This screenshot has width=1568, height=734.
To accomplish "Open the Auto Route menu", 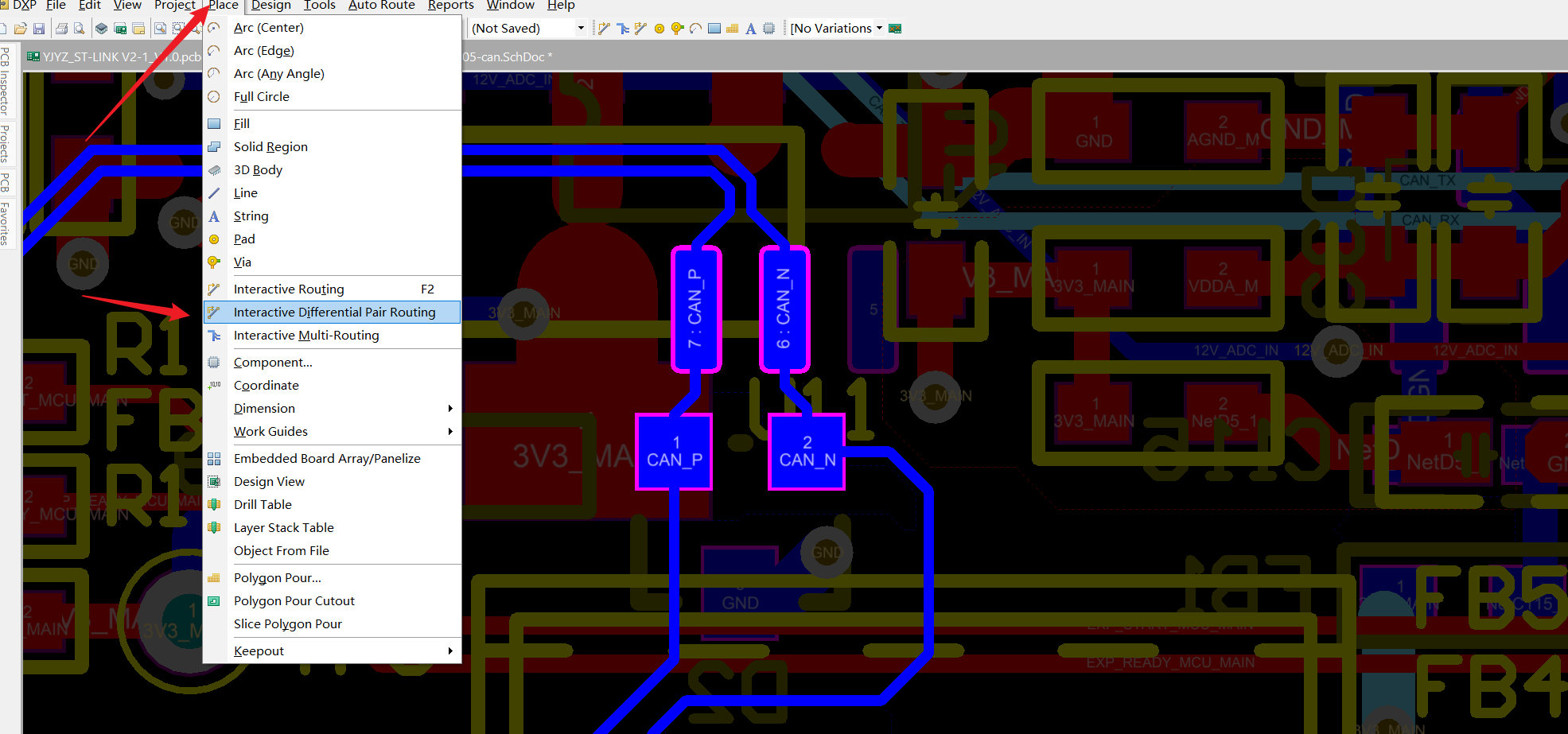I will pos(382,6).
